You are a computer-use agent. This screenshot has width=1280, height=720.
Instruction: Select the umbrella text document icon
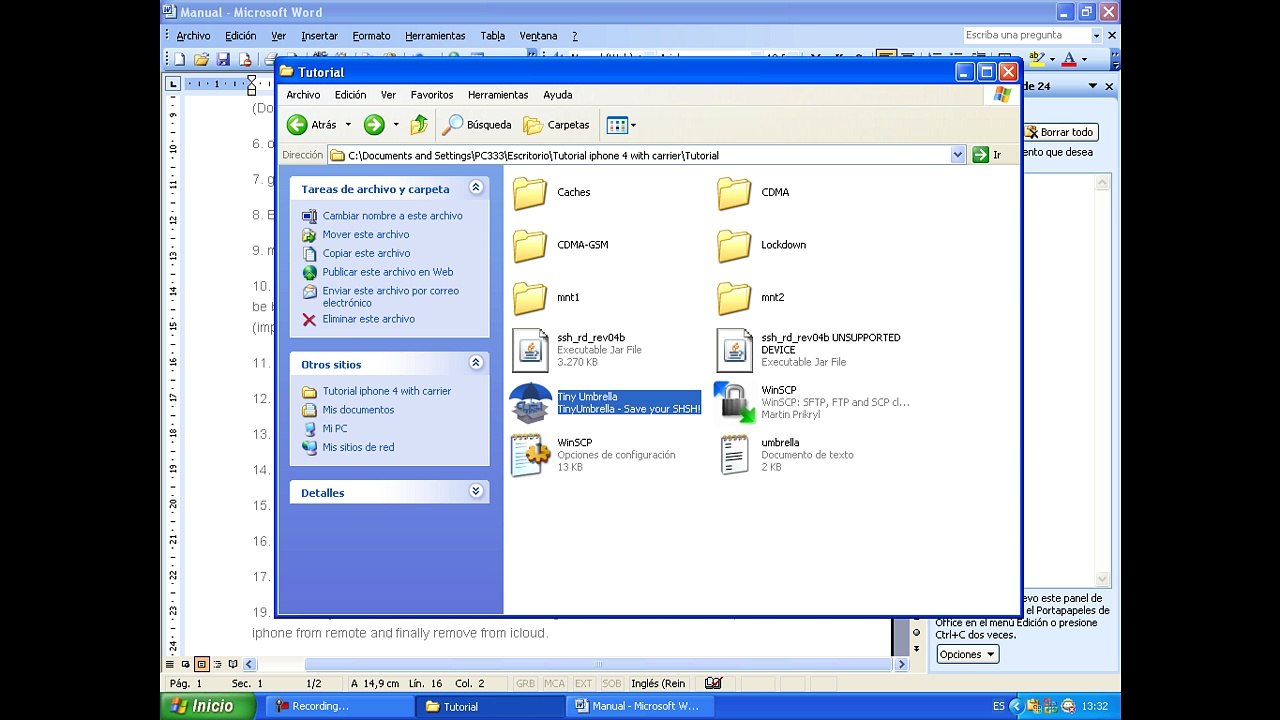click(734, 455)
